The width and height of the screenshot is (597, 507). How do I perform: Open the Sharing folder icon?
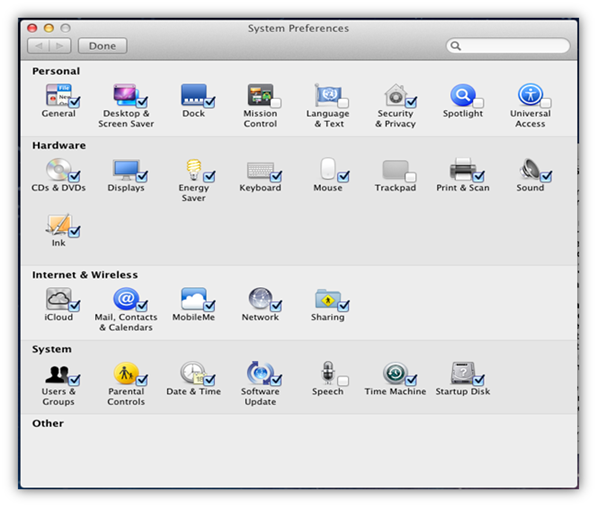click(327, 299)
